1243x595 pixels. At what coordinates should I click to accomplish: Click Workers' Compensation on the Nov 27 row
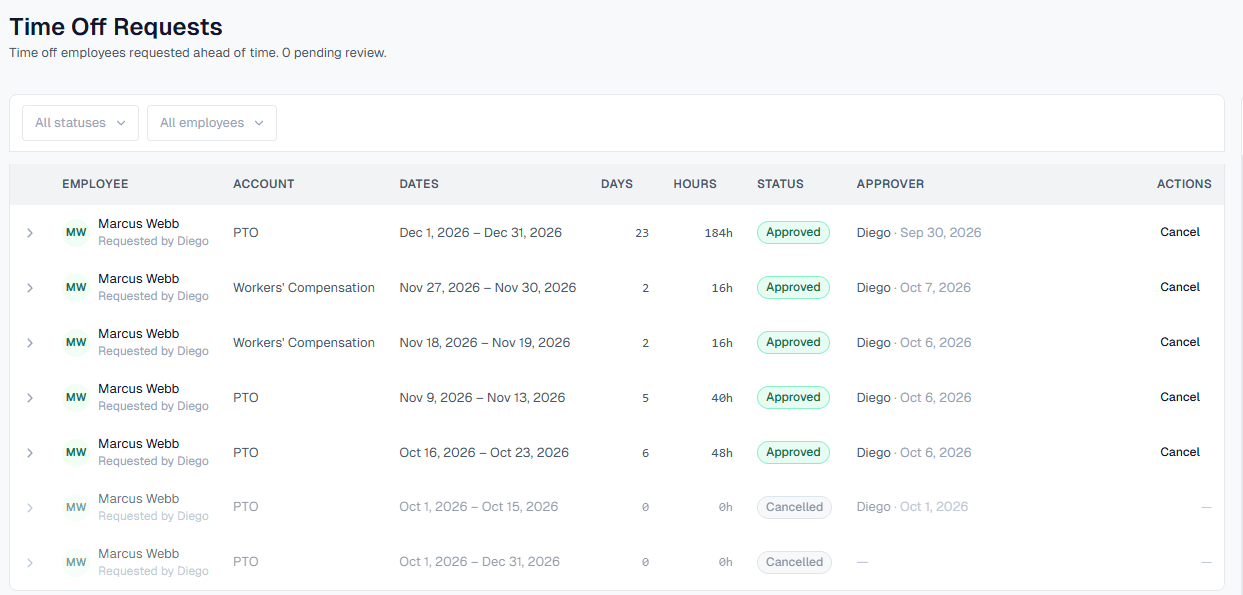(304, 288)
